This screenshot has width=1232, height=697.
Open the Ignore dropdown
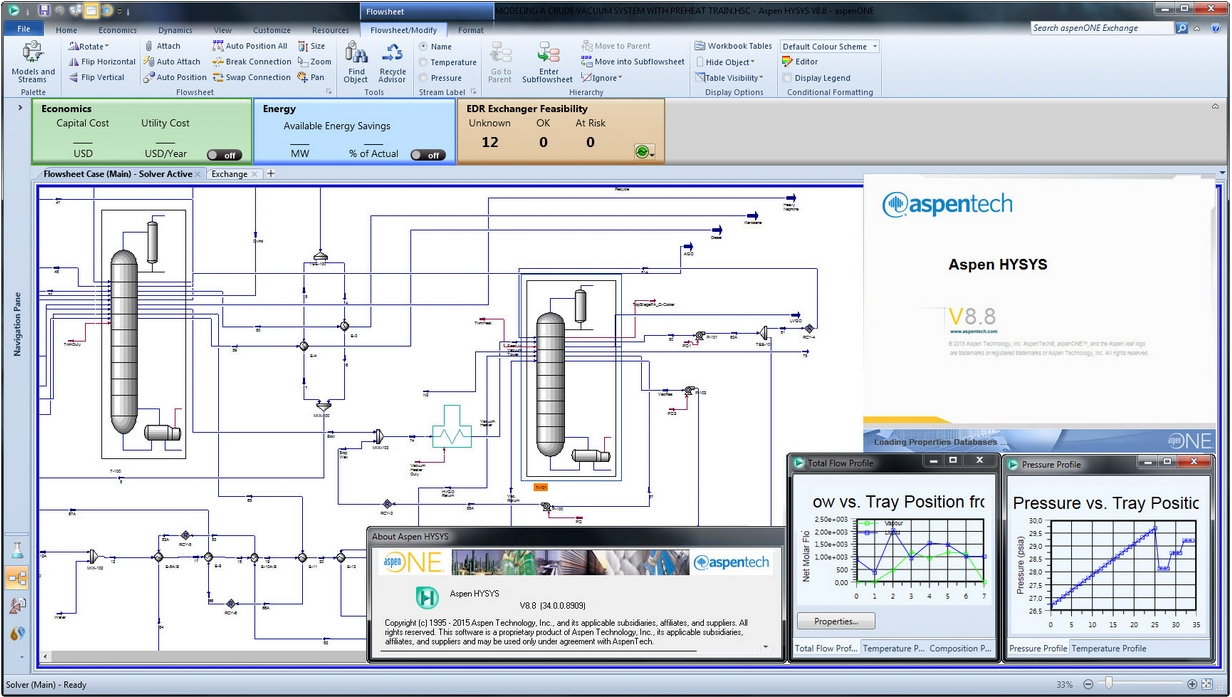601,77
